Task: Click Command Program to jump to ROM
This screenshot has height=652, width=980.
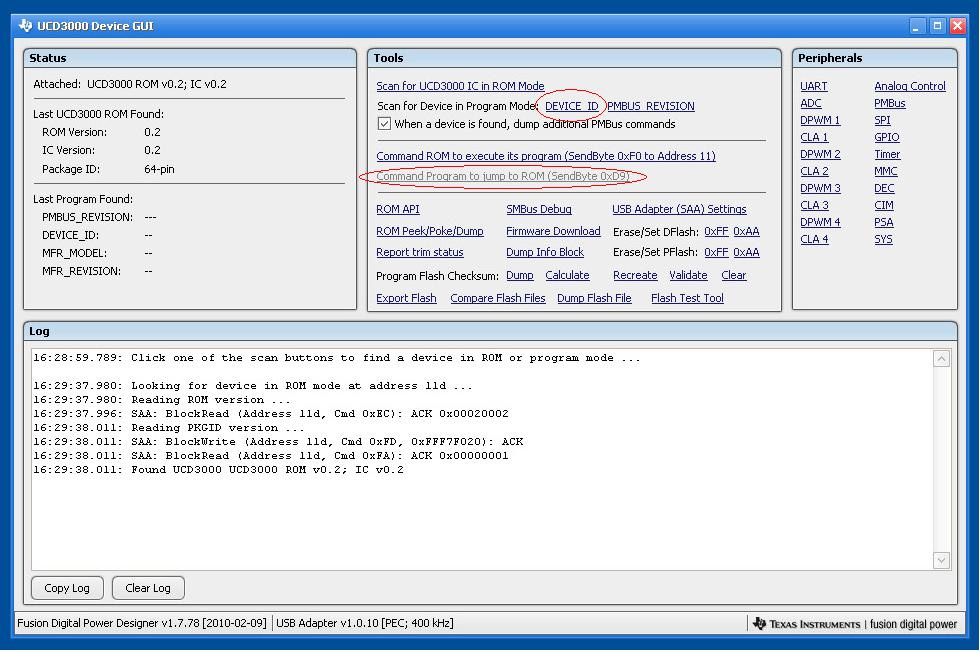Action: tap(502, 176)
